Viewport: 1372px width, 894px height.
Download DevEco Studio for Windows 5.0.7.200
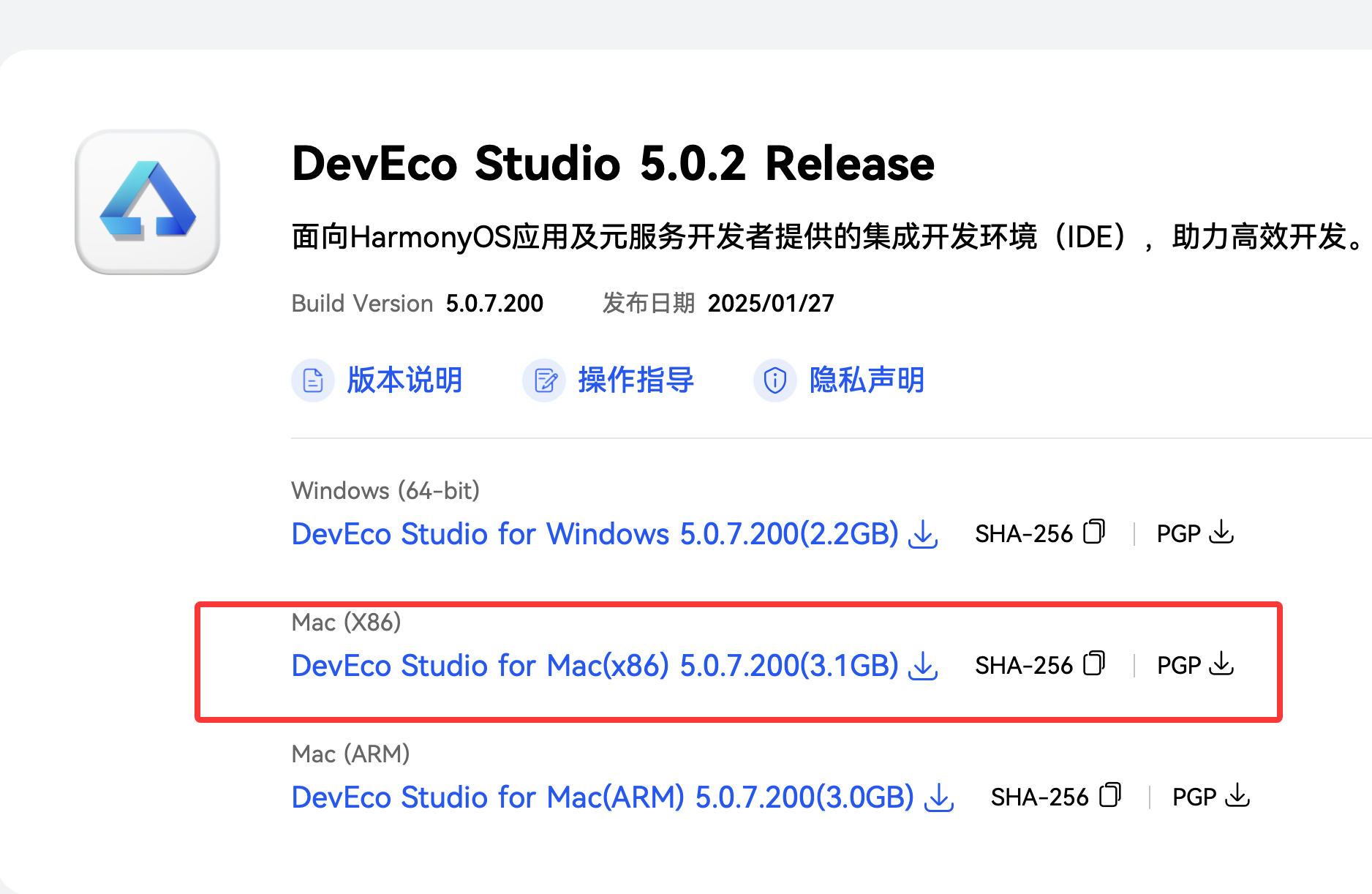(x=595, y=534)
